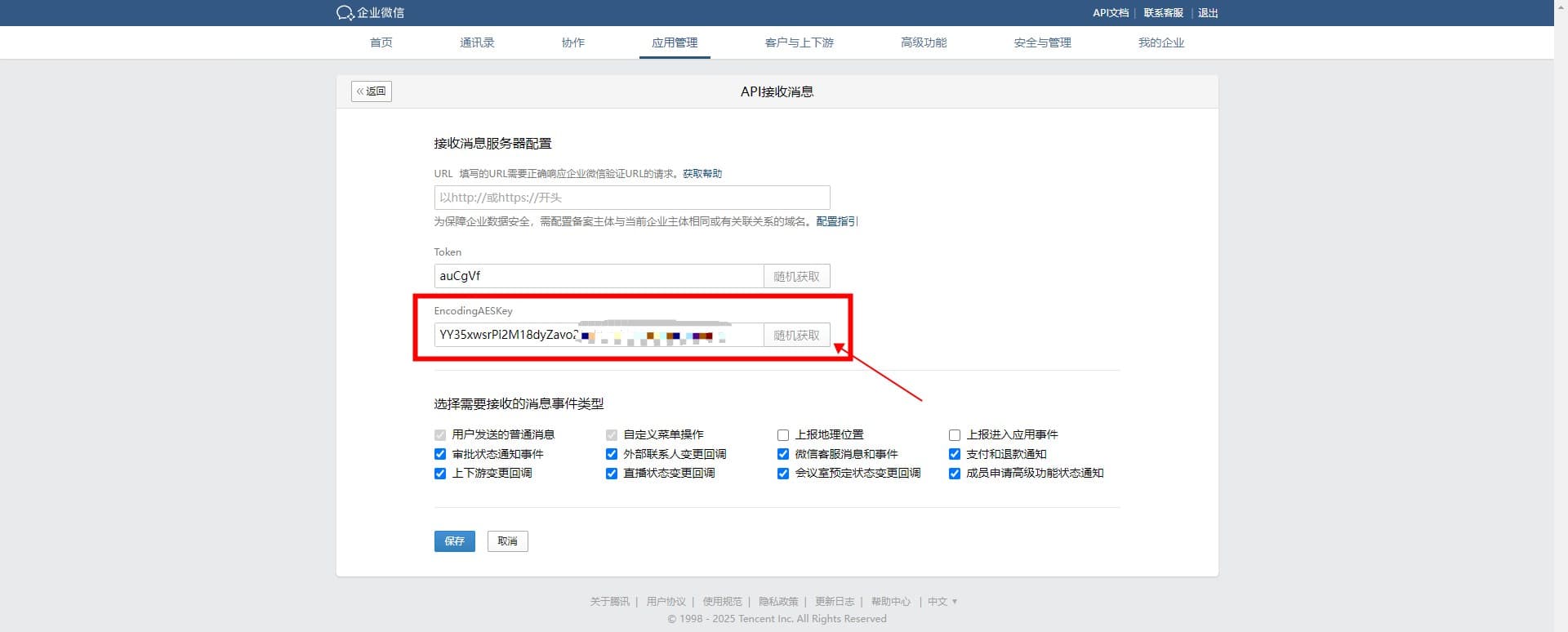Uncheck 上下游变更回调
1568x632 pixels.
(x=440, y=474)
